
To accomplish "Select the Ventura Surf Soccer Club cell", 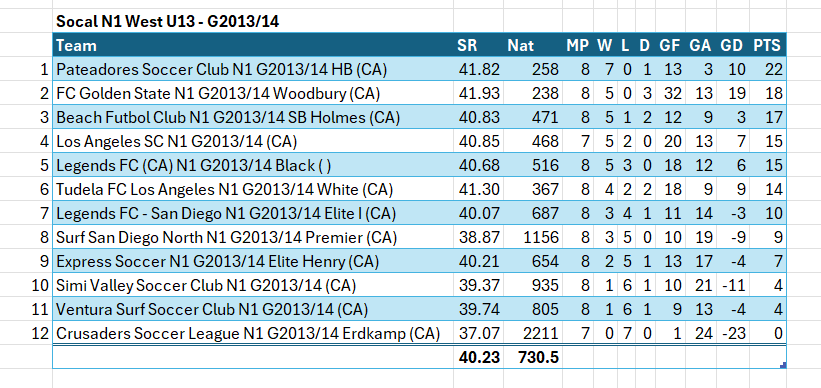I will point(253,309).
